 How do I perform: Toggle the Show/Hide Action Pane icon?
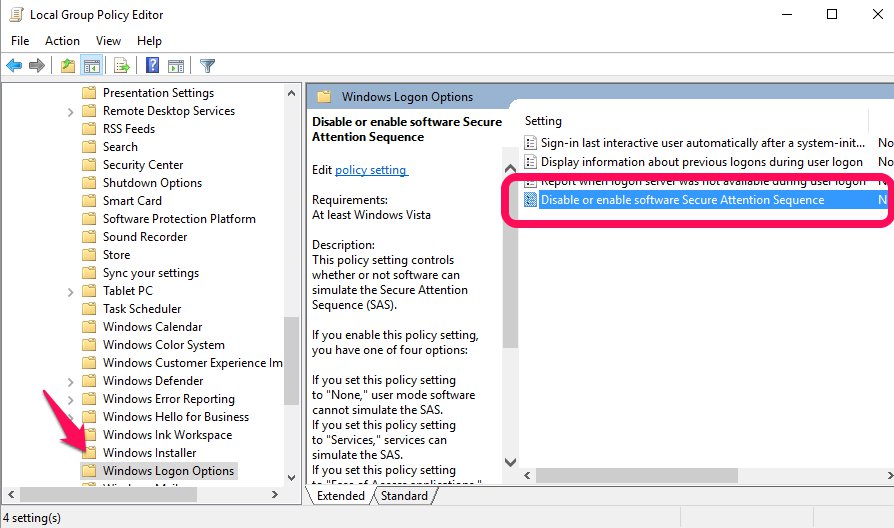(x=176, y=66)
